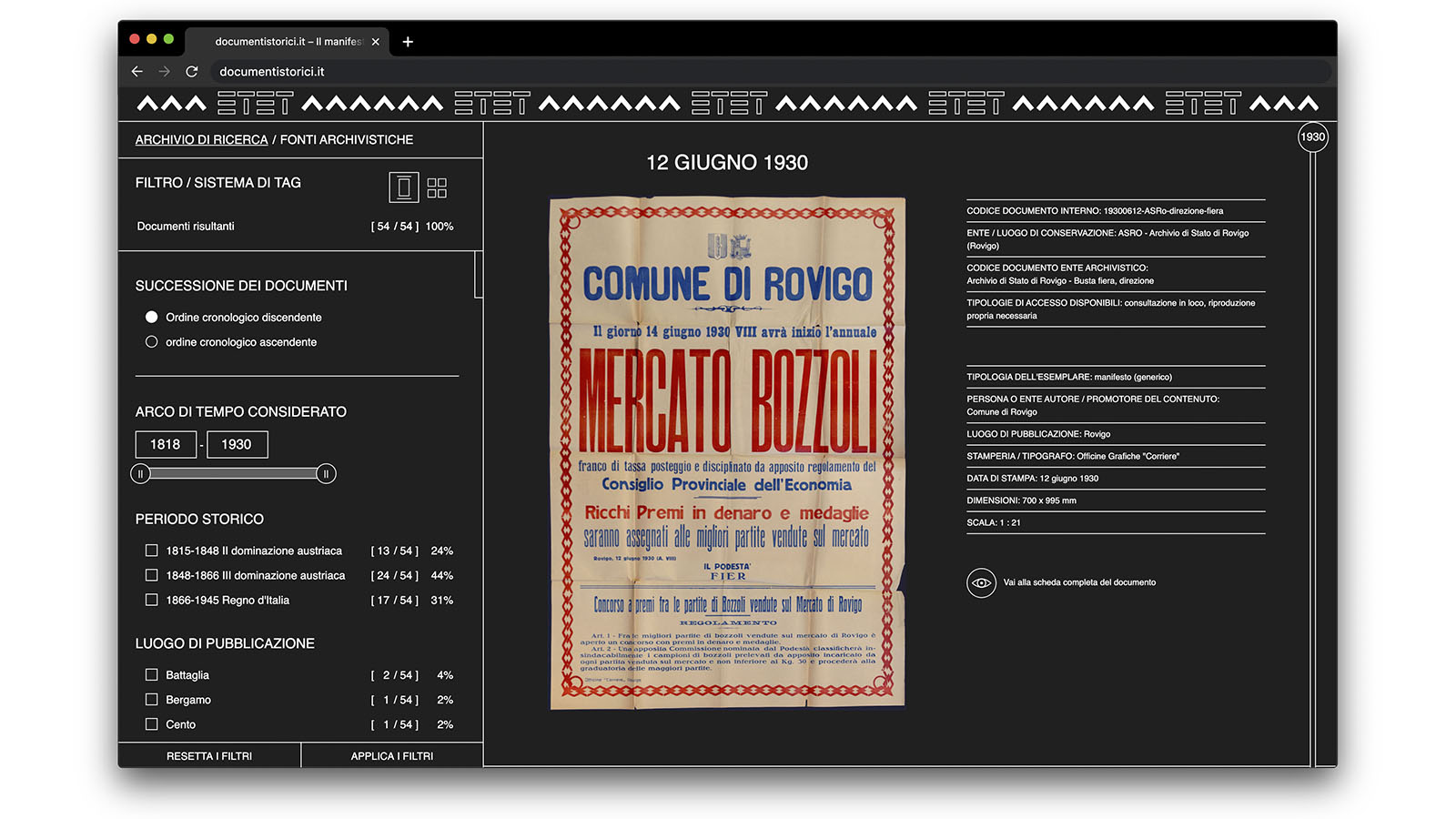1456x819 pixels.
Task: Click SCALA: 1 : 21 row
Action: click(1116, 522)
